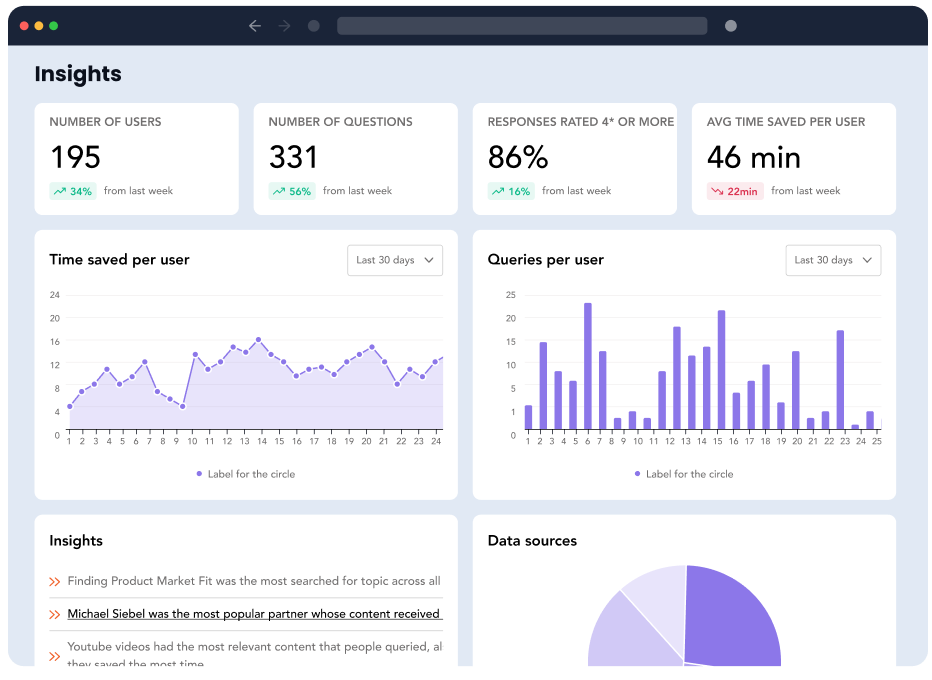Click the bar at day 22 in Queries chart
Image resolution: width=932 pixels, height=680 pixels.
tap(826, 420)
